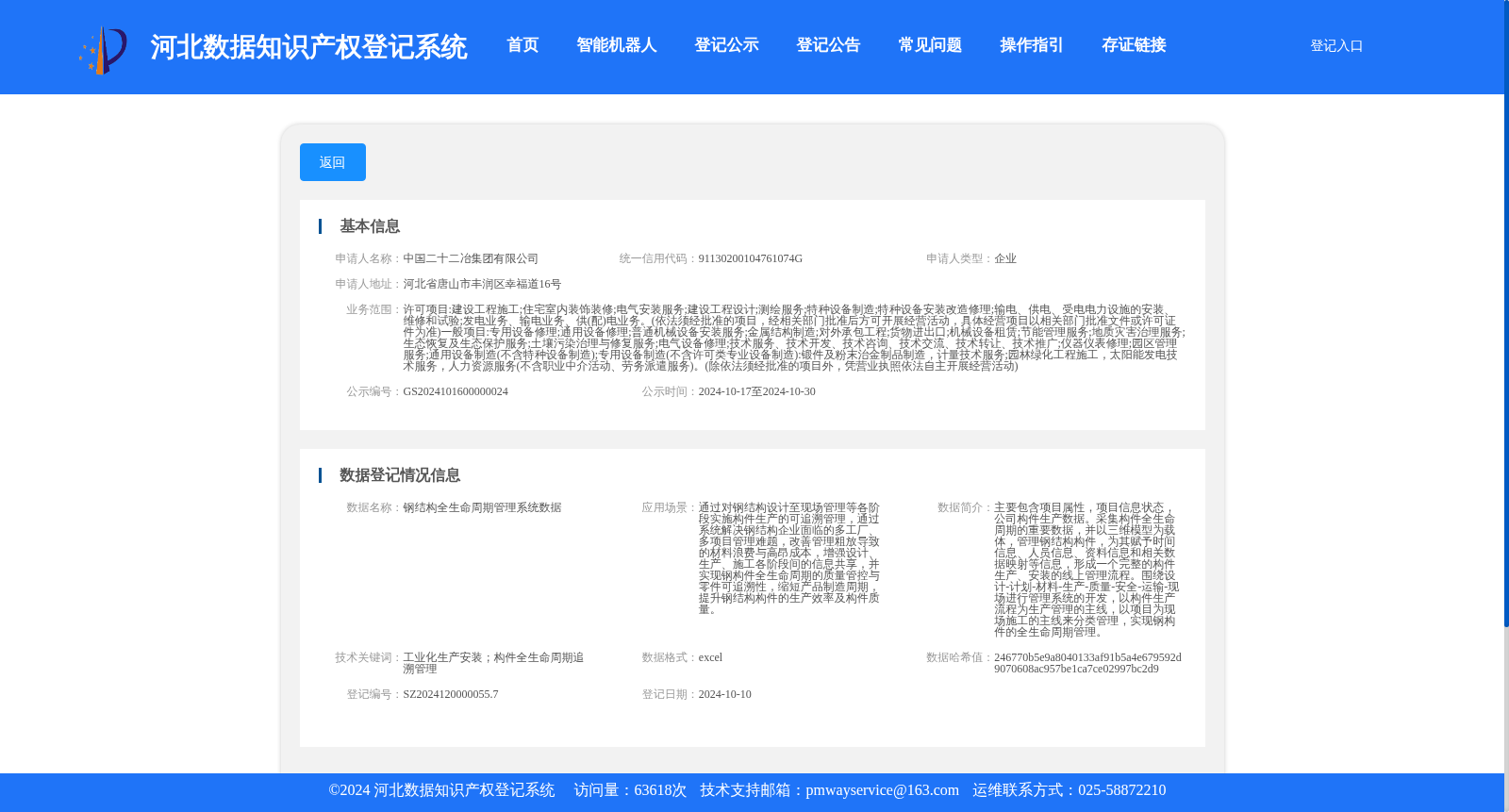Open 操作指引 in navigation
The height and width of the screenshot is (812, 1509).
click(x=1032, y=45)
